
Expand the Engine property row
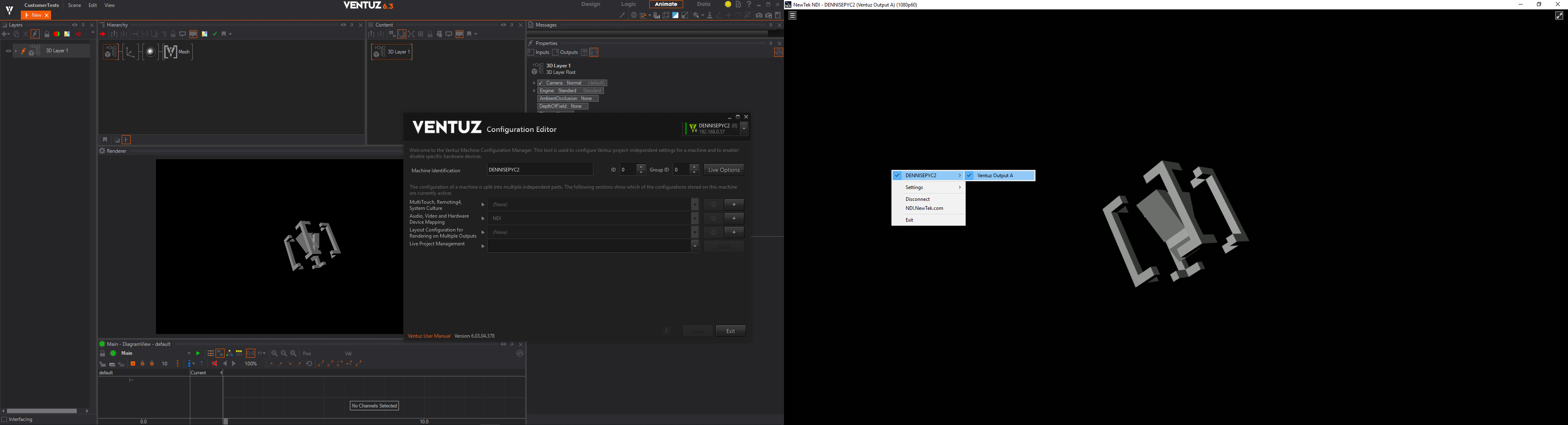click(x=534, y=91)
